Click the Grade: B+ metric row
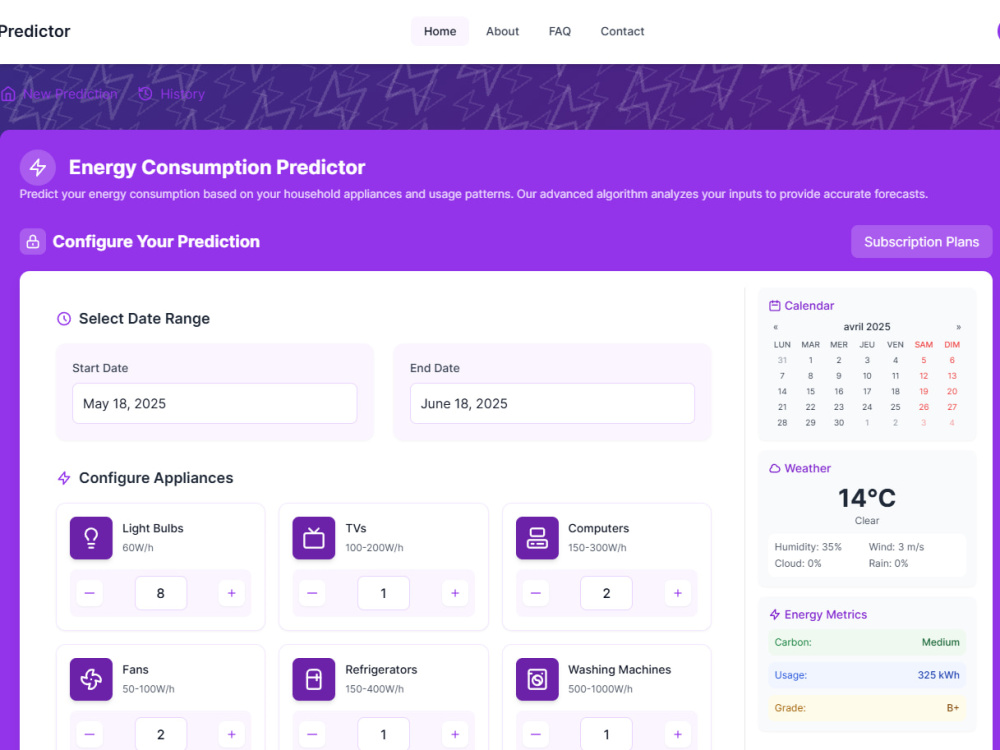The width and height of the screenshot is (1000, 750). [x=867, y=708]
